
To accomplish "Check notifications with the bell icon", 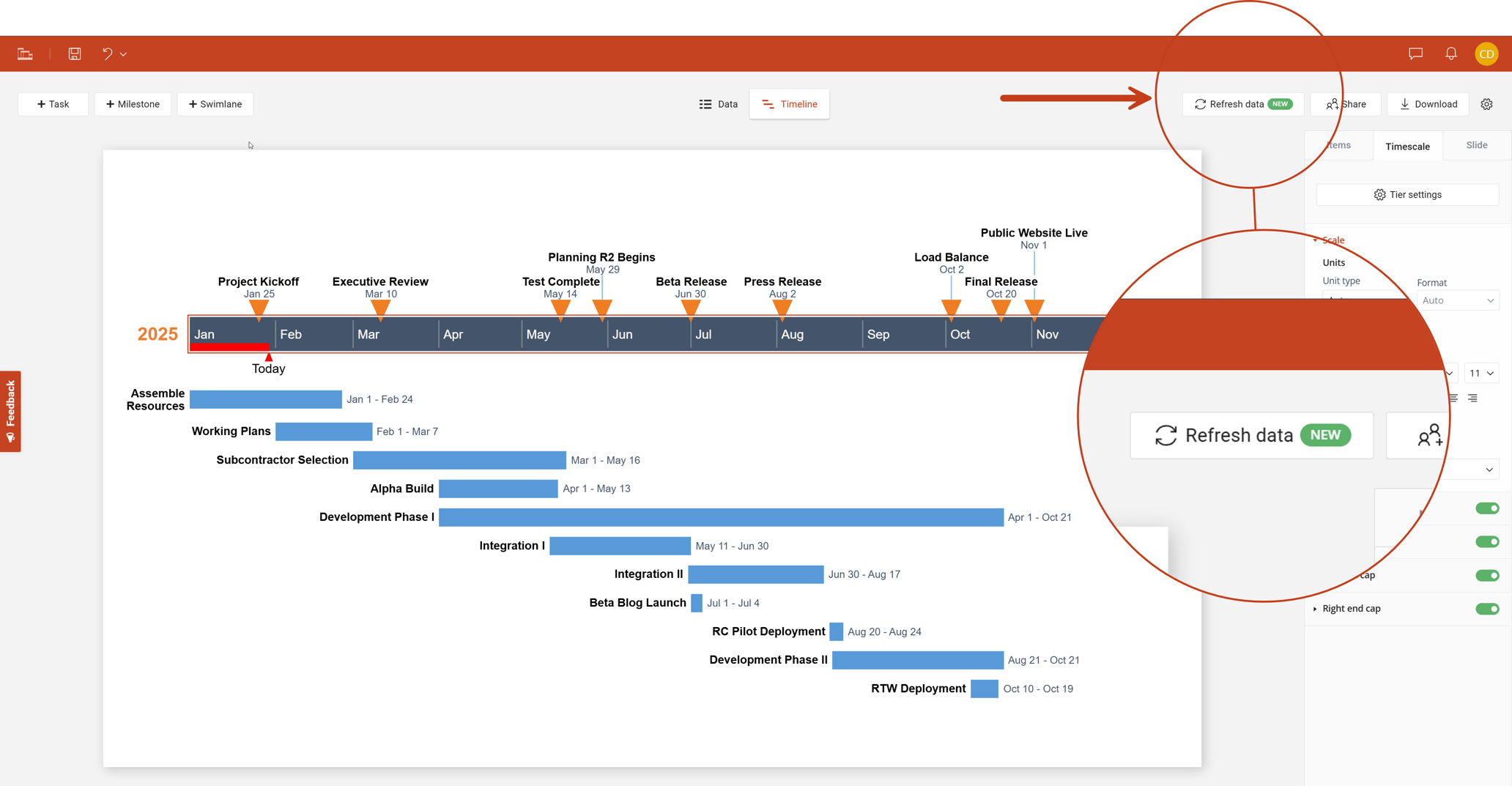I will [x=1451, y=53].
